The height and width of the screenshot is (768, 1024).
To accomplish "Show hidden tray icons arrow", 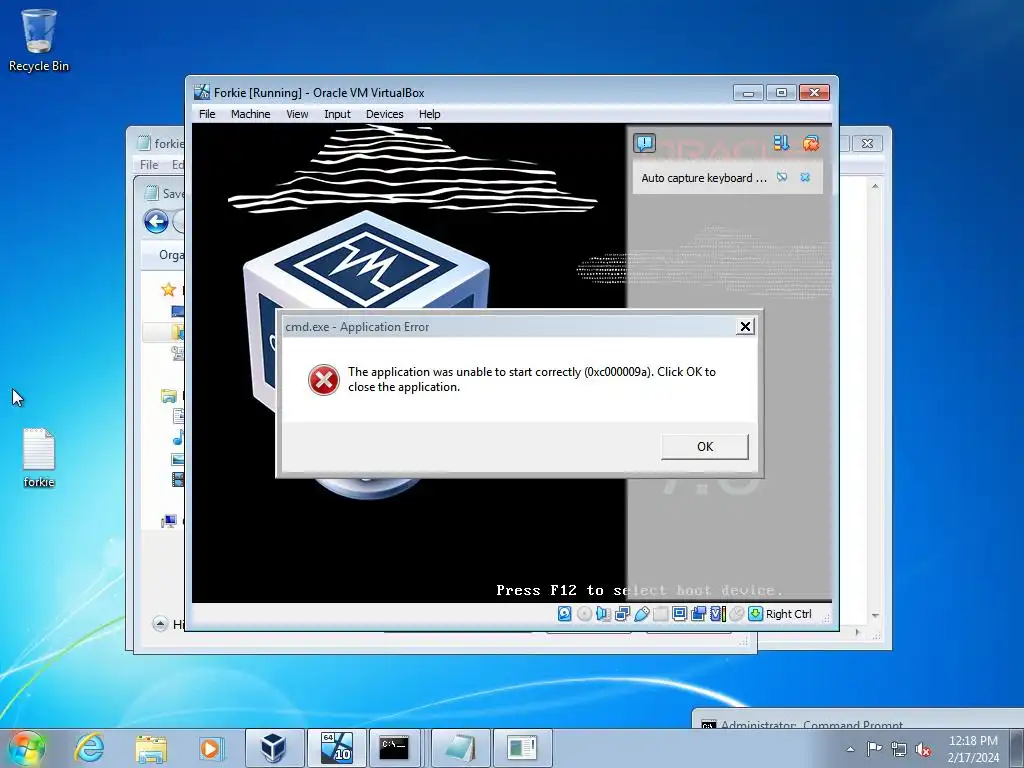I will click(x=850, y=749).
